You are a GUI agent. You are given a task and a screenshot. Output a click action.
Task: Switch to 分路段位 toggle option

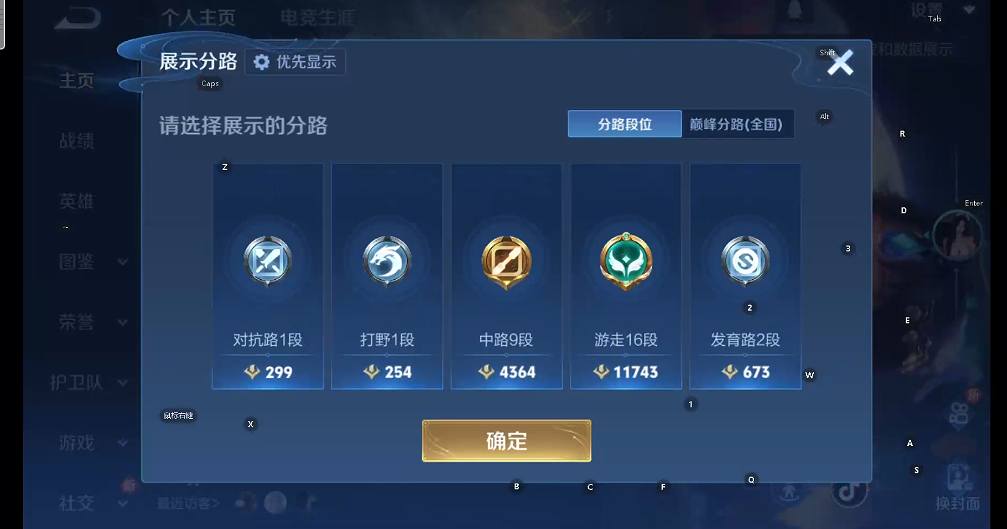624,124
